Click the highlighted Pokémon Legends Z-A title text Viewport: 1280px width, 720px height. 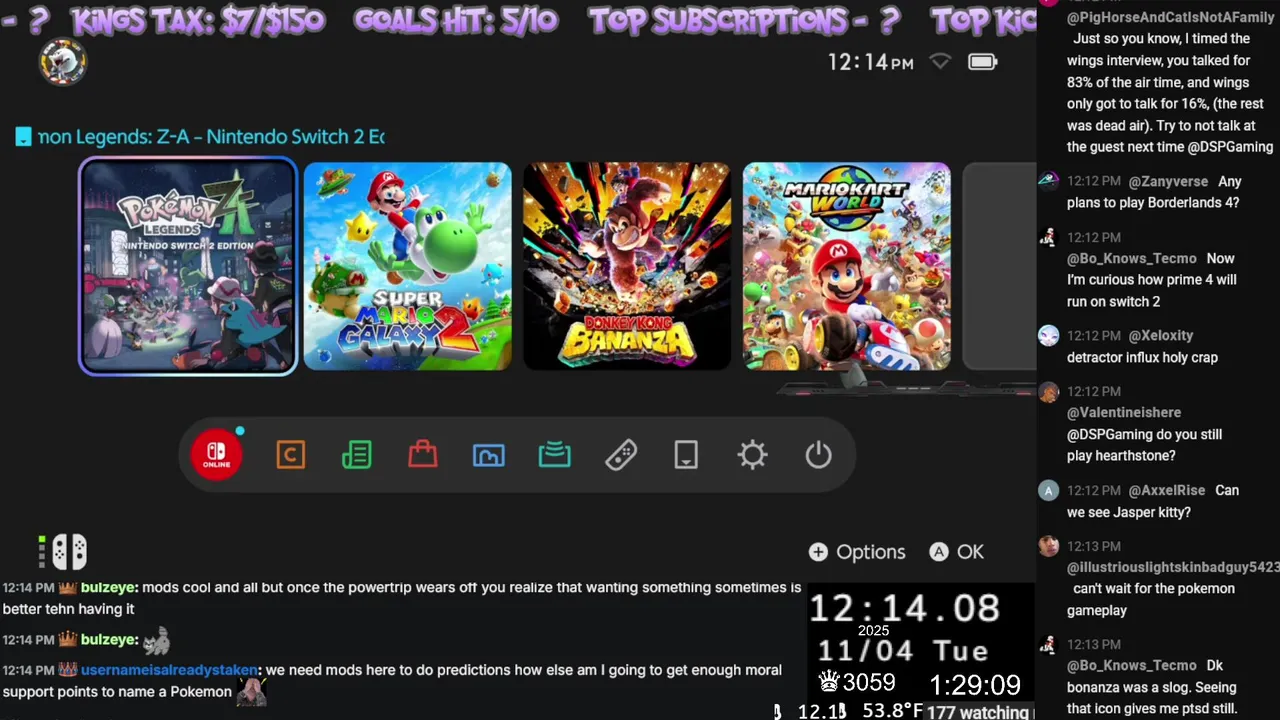pos(211,137)
